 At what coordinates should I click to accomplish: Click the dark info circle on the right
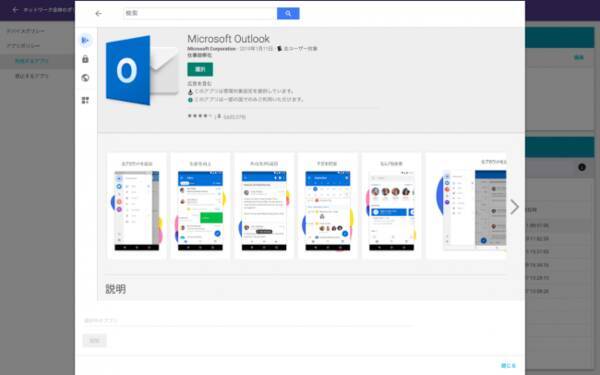coord(582,167)
